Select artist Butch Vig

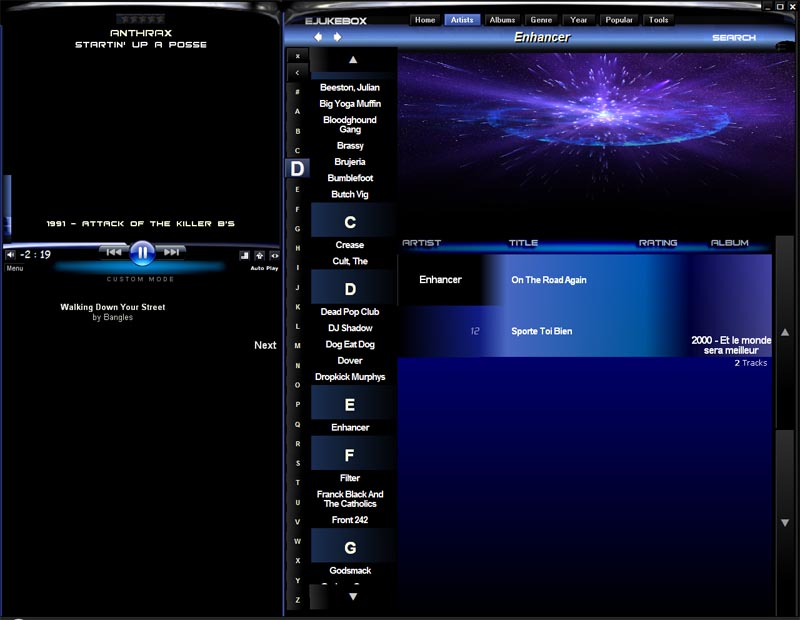350,194
